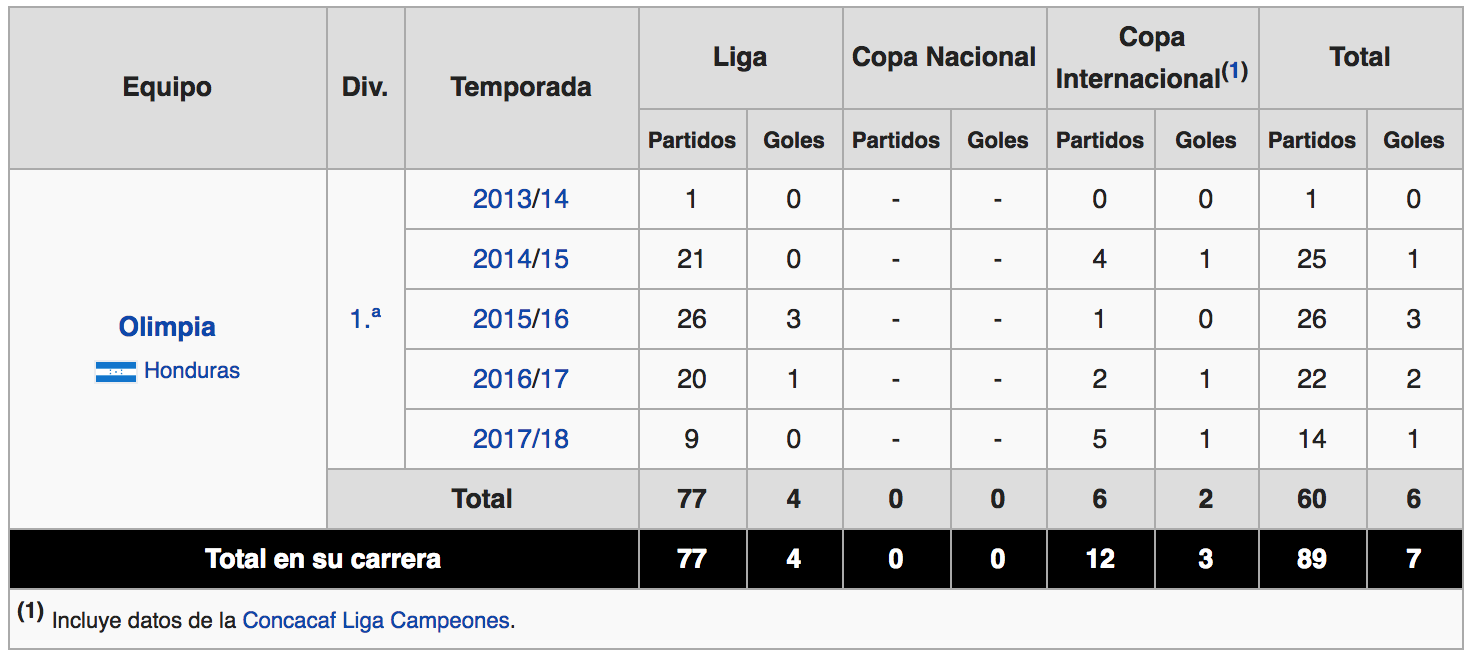Click footnote (1) beside Copa Internacional

coord(1235,71)
